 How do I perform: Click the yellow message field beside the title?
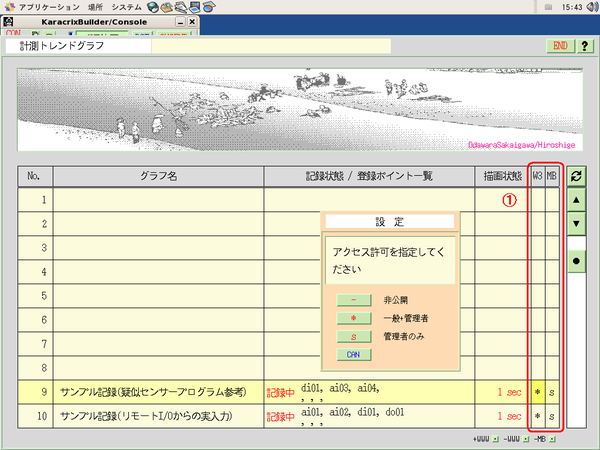tap(271, 46)
